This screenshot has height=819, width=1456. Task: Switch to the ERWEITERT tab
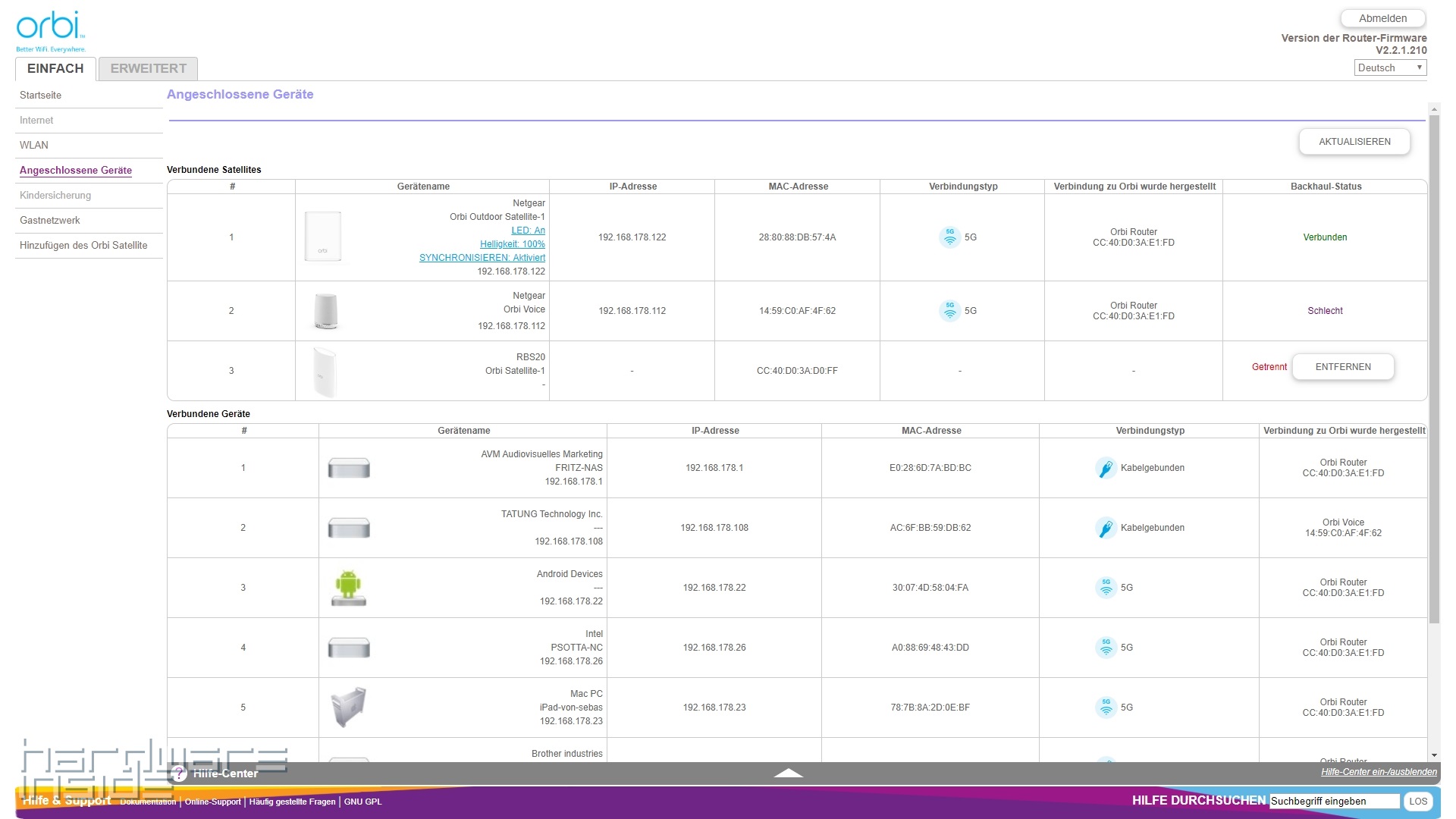tap(148, 68)
